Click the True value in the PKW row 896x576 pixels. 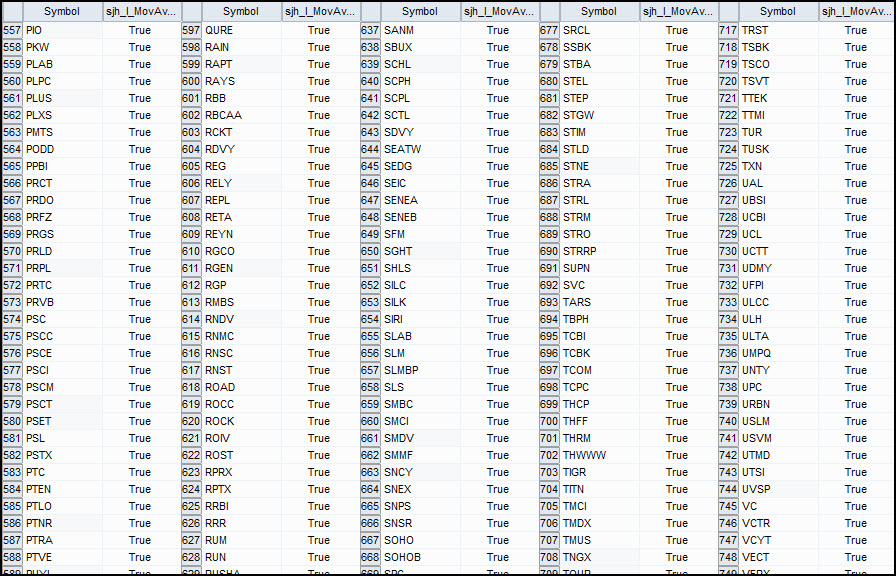140,47
